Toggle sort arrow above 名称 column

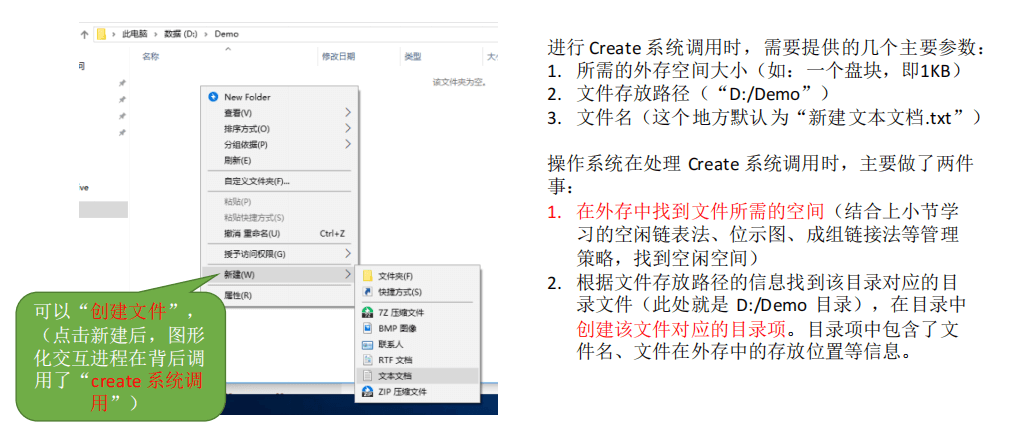228,49
